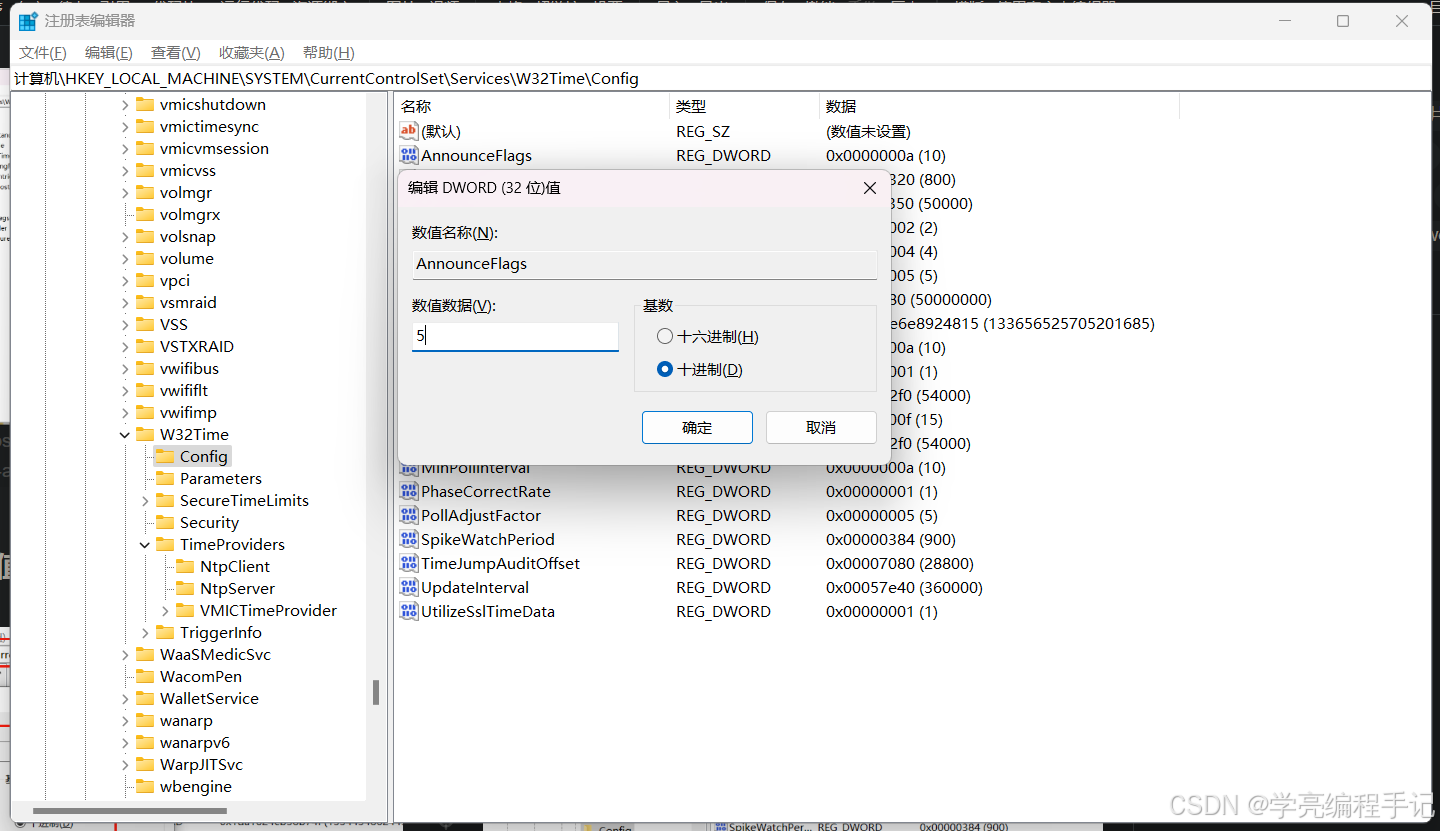Click the Security folder icon
Screen dimensions: 1440x831
point(164,522)
